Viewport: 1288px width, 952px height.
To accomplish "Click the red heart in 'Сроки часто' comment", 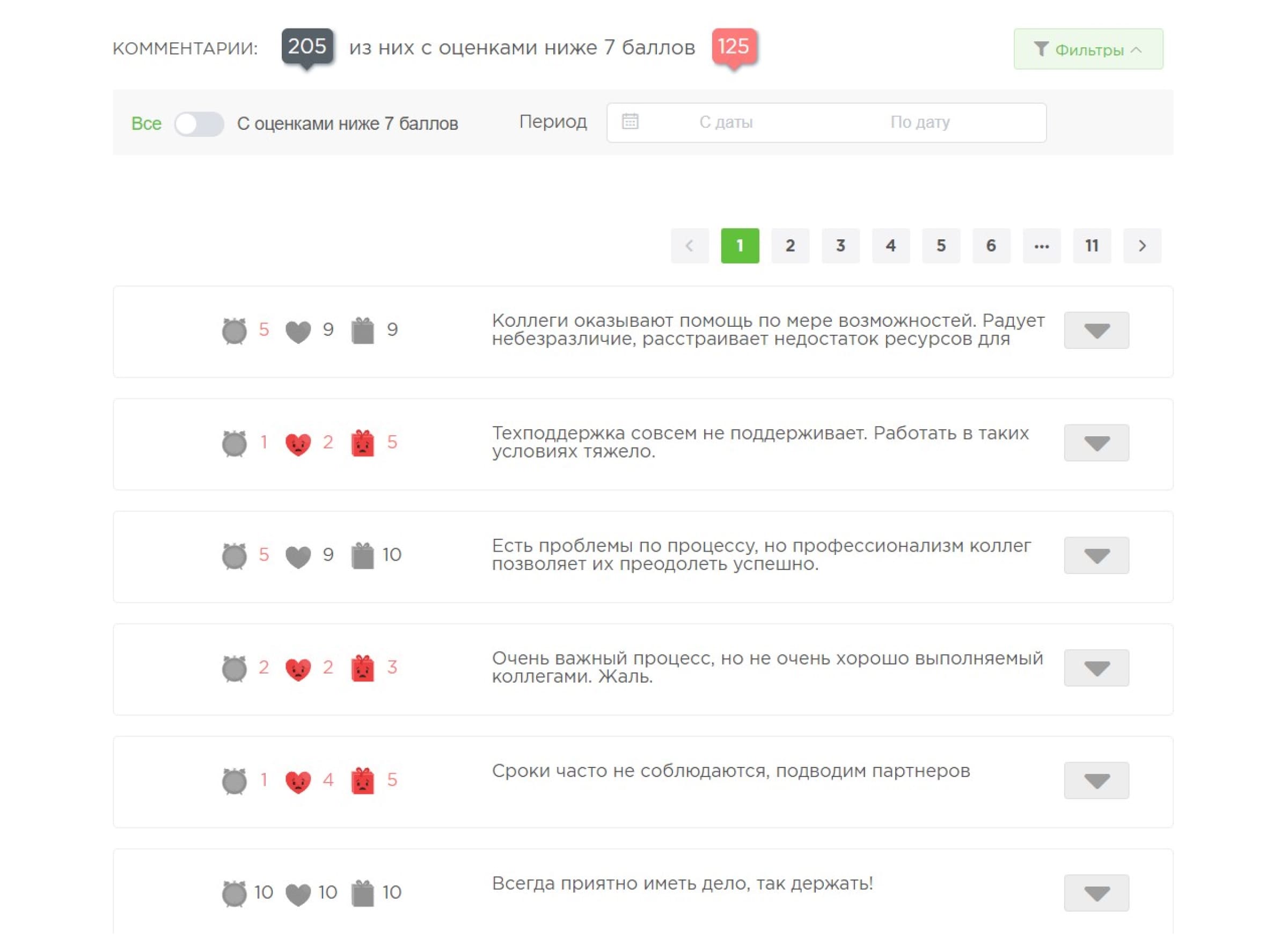I will [x=298, y=781].
